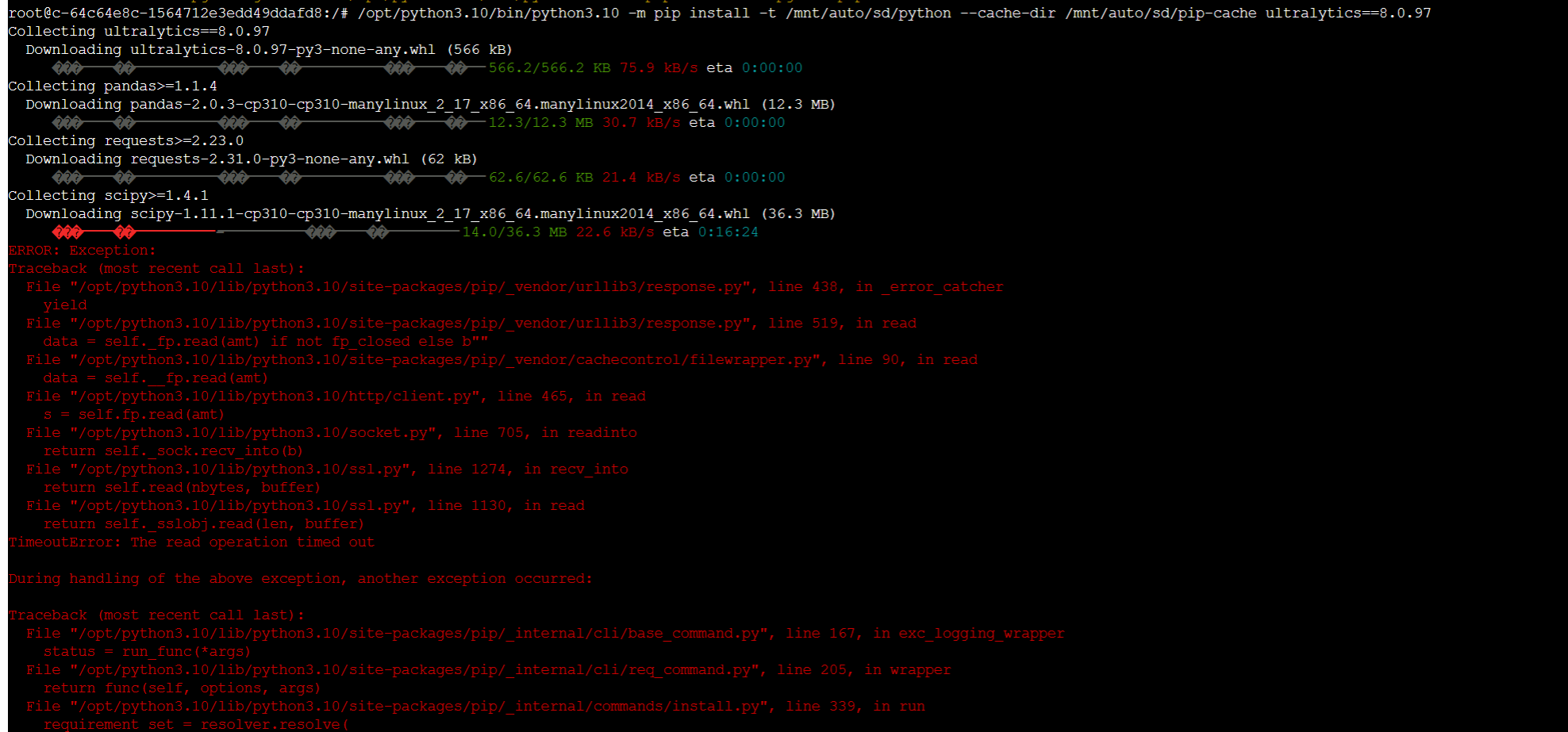
Task: Click the "566.2/566.2 KB" download size
Action: (549, 67)
